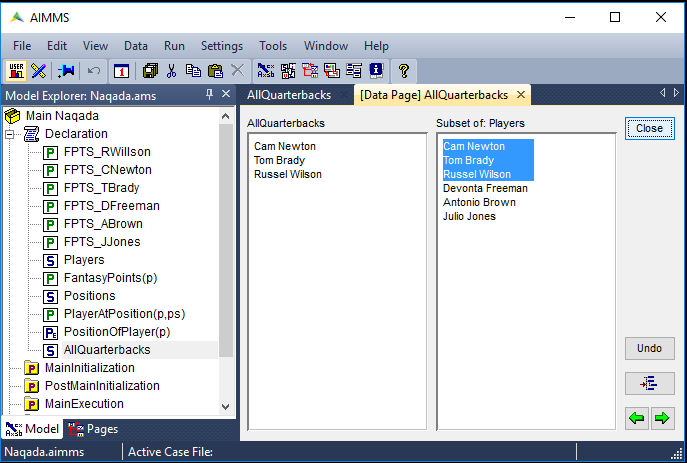Image resolution: width=687 pixels, height=463 pixels.
Task: Select MainInitialization procedure
Action: pyautogui.click(x=90, y=368)
